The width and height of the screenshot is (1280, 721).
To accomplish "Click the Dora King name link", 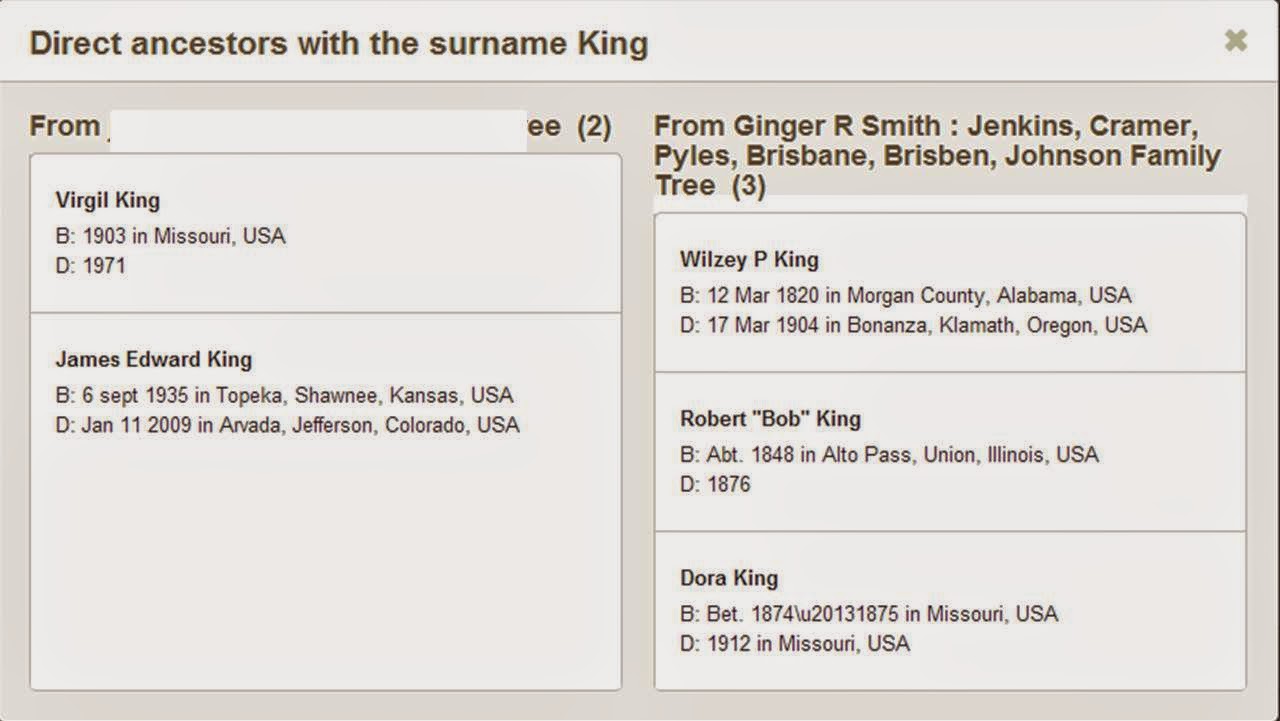I will tap(730, 578).
